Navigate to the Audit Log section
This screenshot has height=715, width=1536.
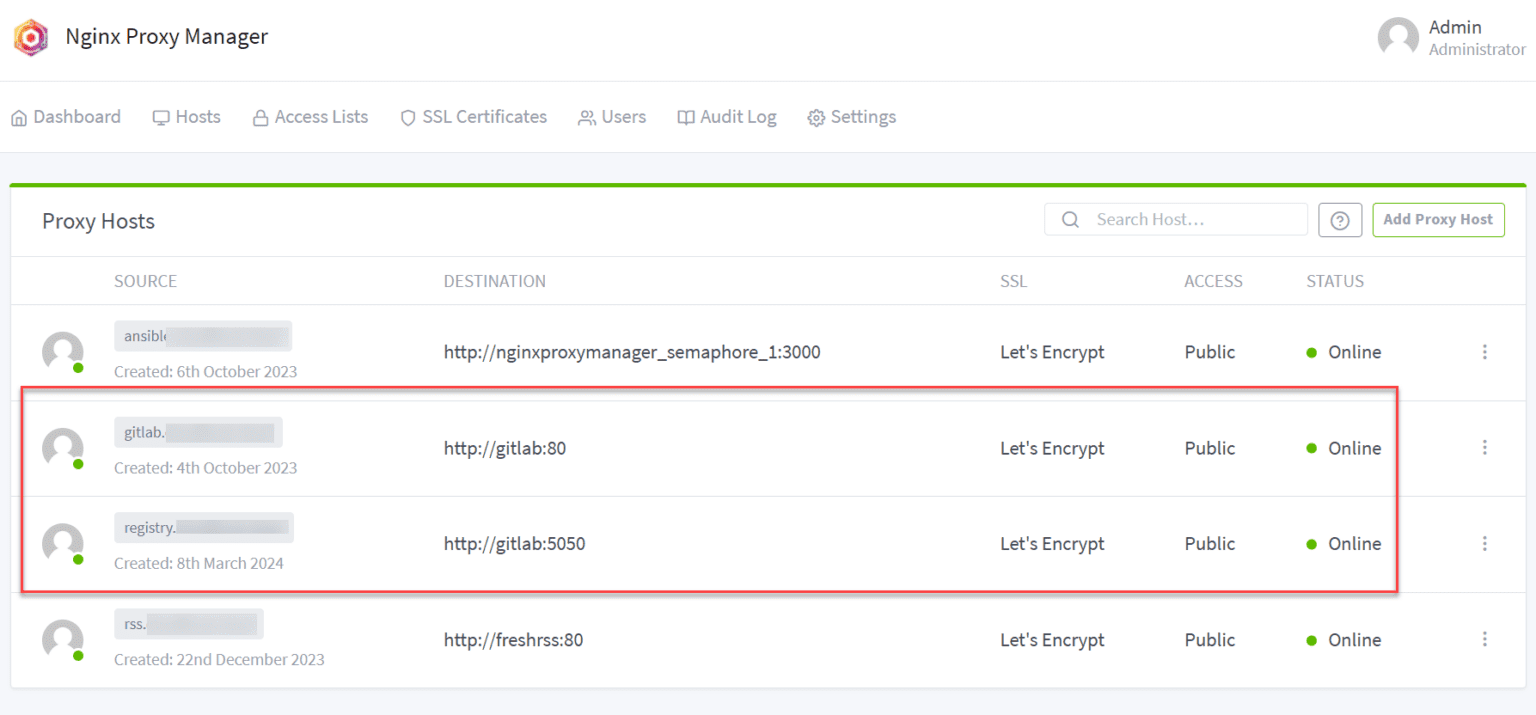point(727,117)
